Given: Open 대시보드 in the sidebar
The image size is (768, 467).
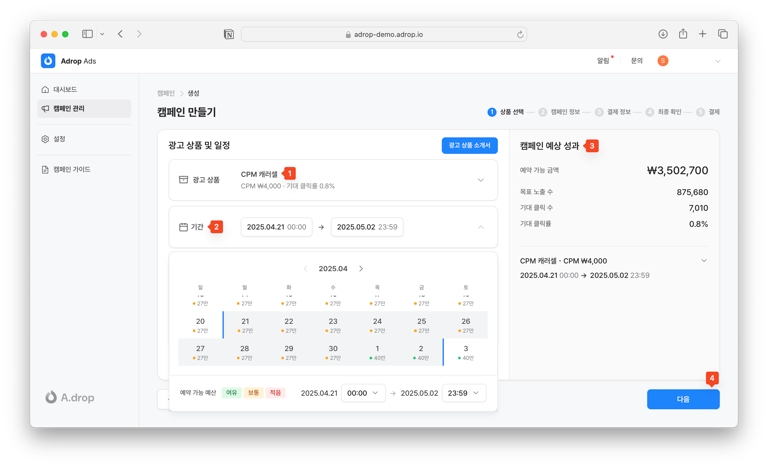Looking at the screenshot, I should point(65,90).
